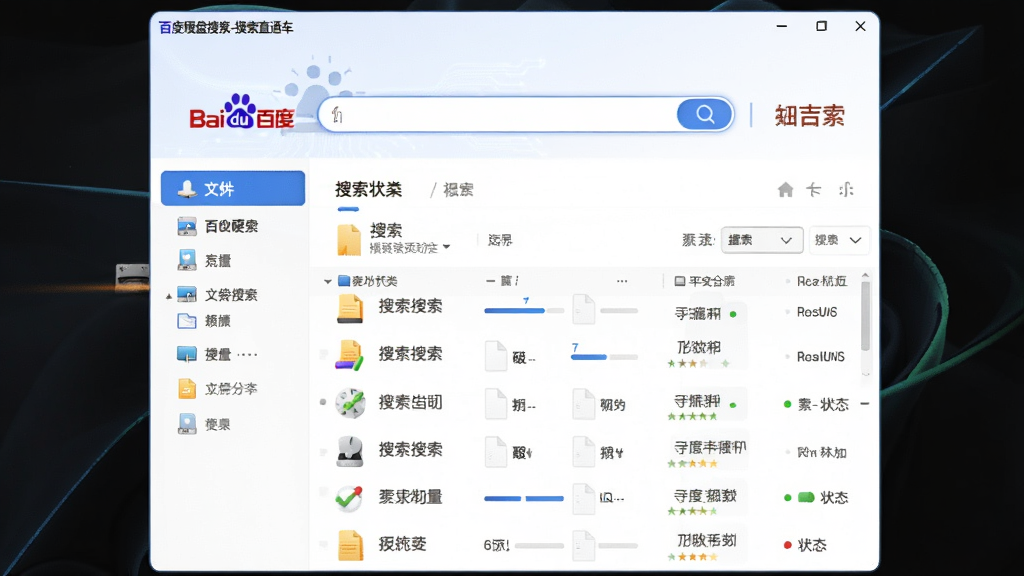Select the 报统委 row name
This screenshot has width=1024, height=576.
pos(402,543)
